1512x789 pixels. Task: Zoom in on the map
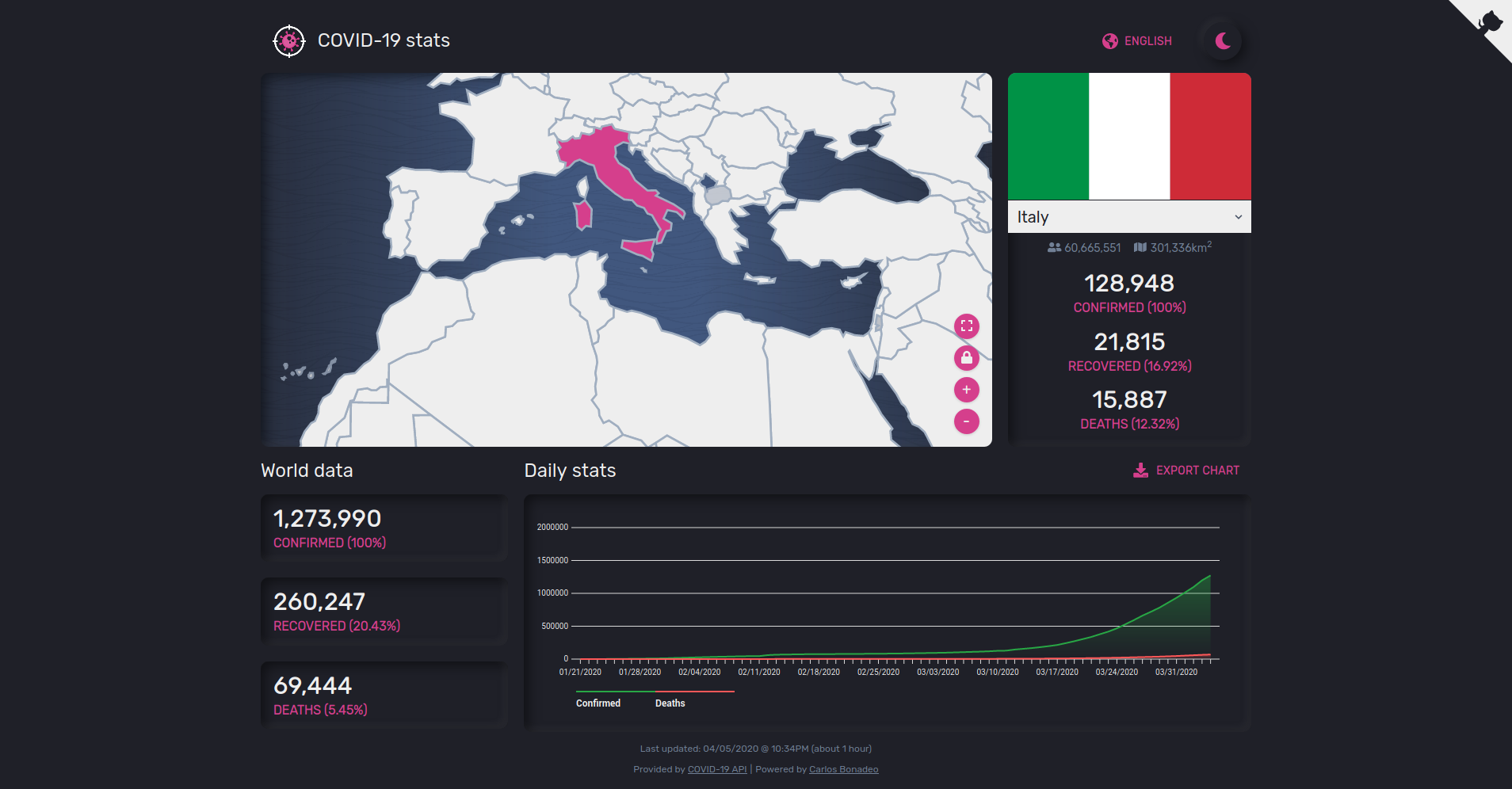(967, 390)
